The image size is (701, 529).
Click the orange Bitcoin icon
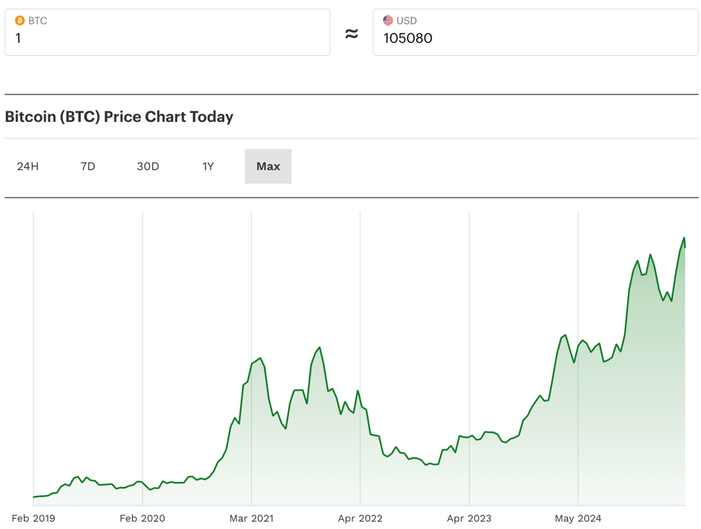pos(20,21)
